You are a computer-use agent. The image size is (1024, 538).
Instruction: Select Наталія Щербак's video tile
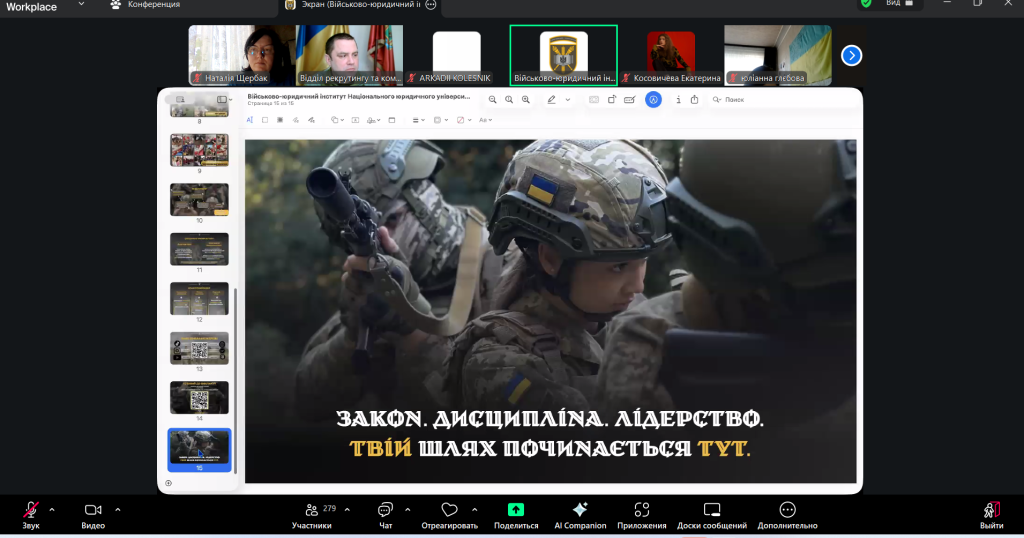click(242, 55)
